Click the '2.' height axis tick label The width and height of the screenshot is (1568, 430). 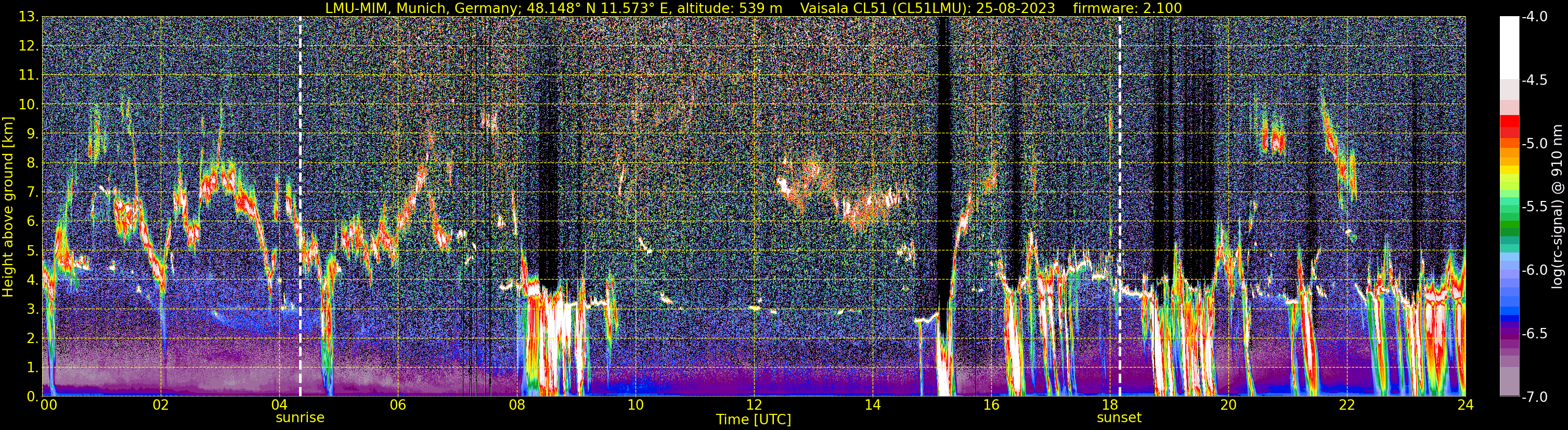(x=32, y=339)
